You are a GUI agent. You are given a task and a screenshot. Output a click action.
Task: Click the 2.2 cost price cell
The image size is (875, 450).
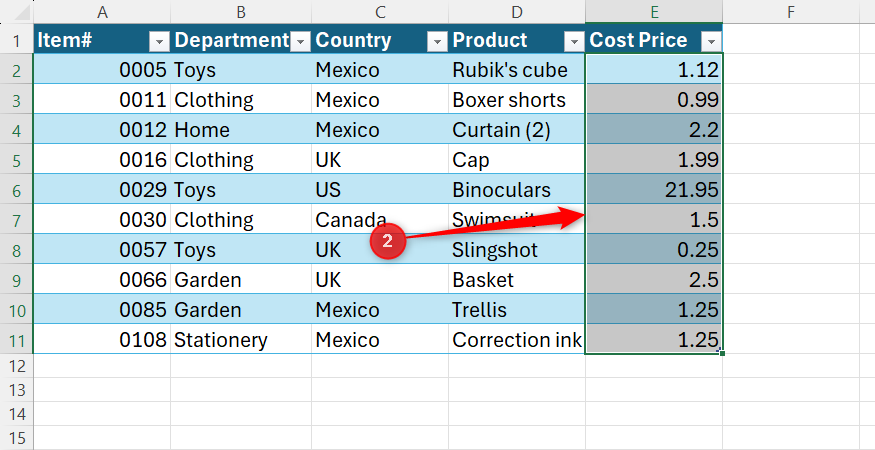(x=654, y=130)
